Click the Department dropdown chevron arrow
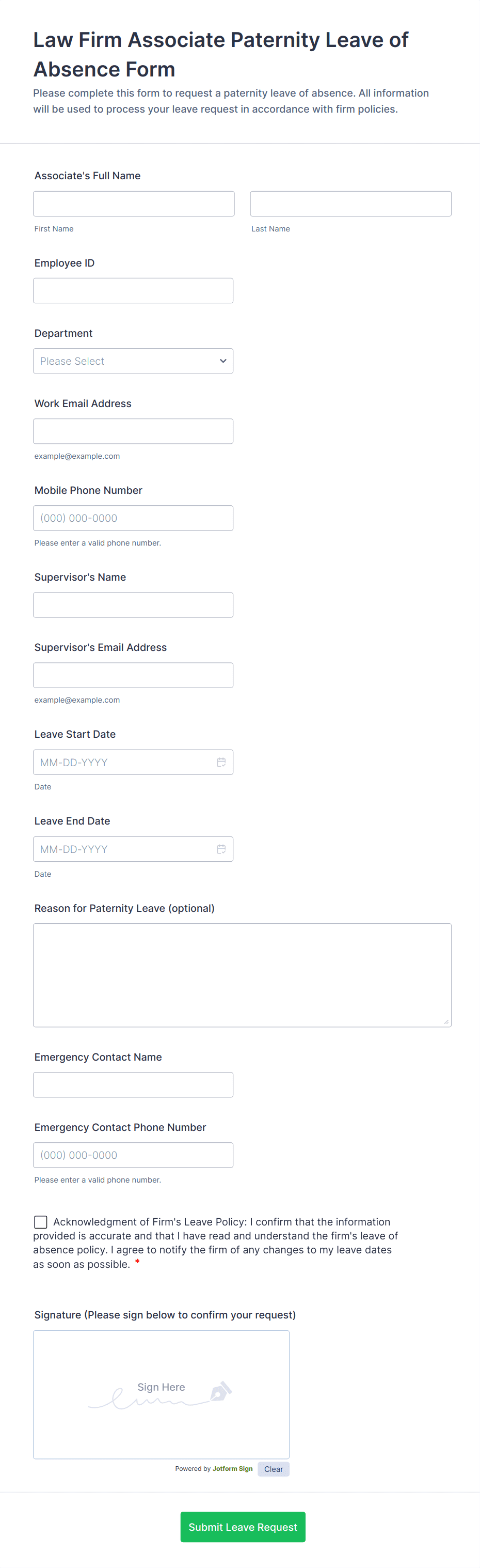Viewport: 480px width, 1568px height. click(x=222, y=361)
